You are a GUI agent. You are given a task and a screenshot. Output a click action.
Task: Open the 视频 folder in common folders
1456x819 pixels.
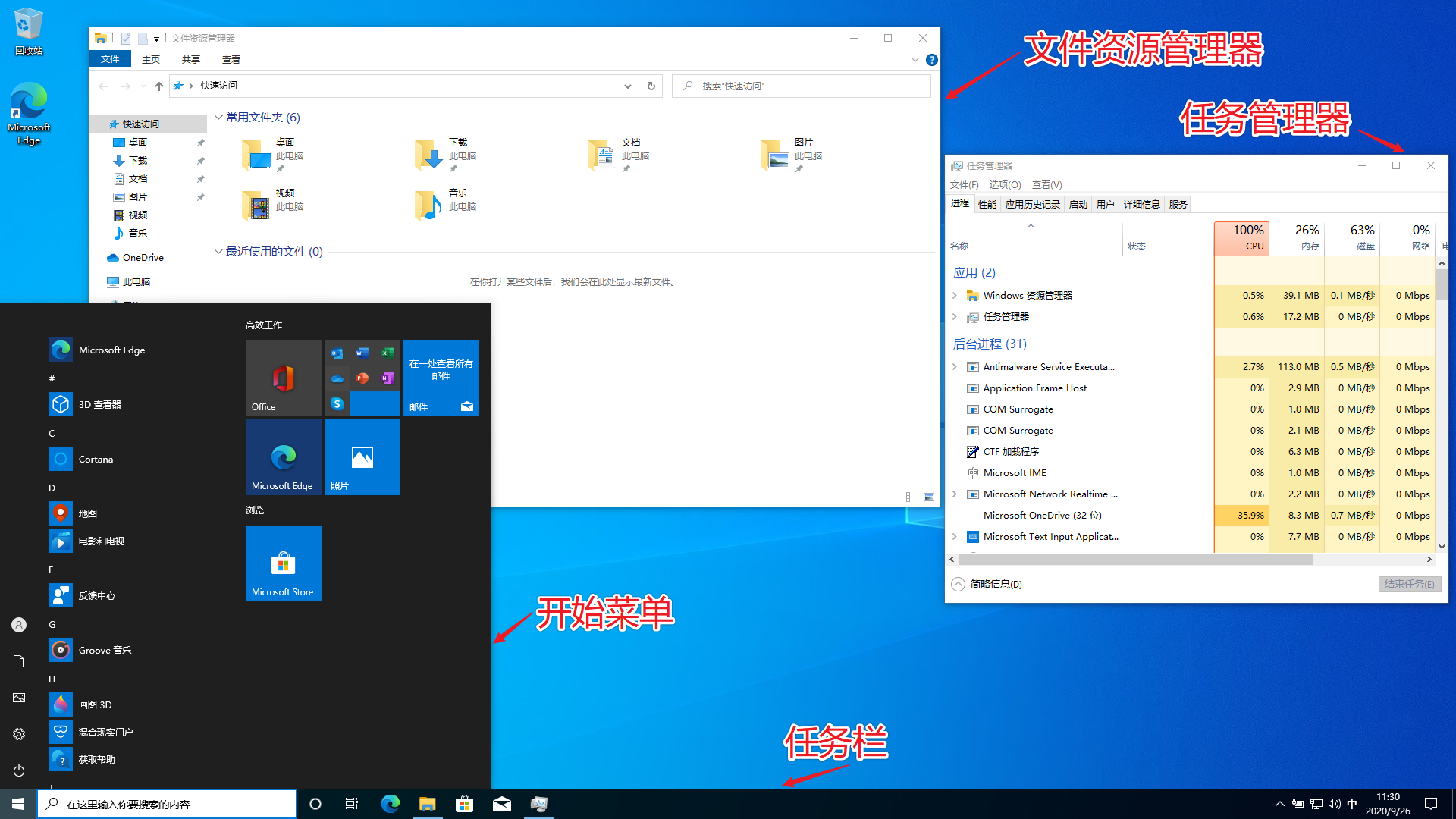(x=273, y=205)
